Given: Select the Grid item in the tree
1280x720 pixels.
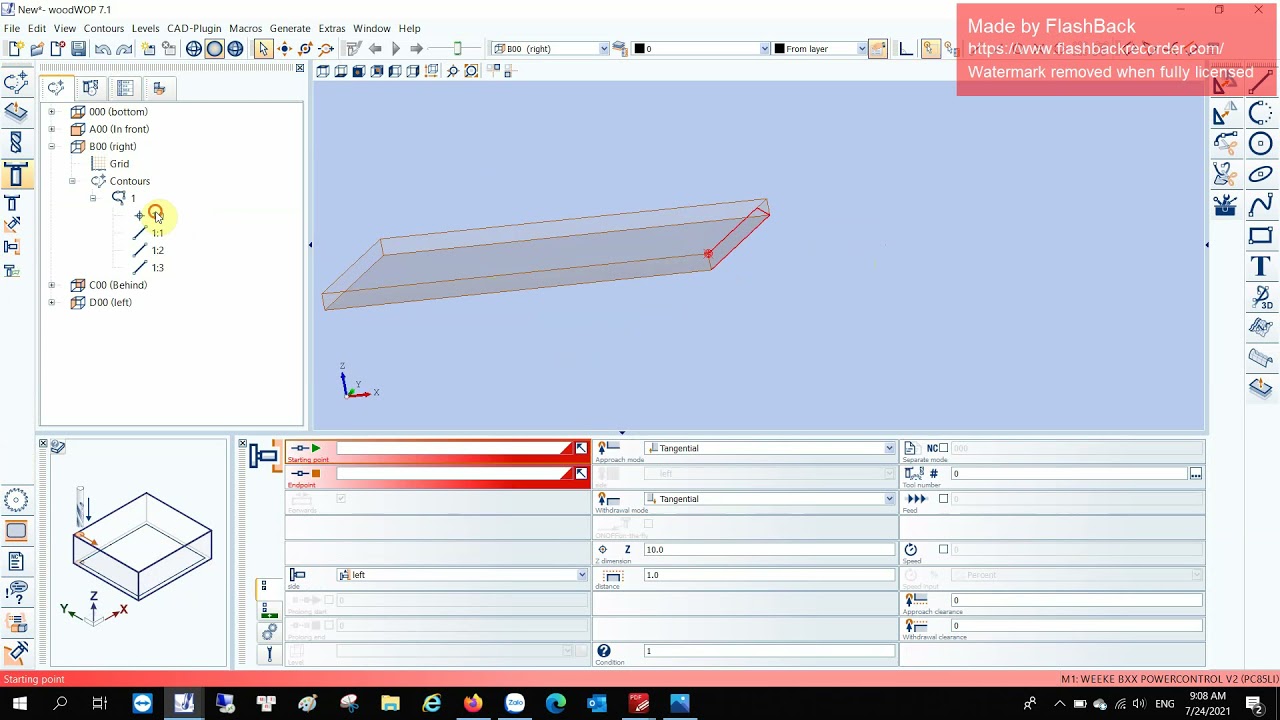Looking at the screenshot, I should [x=119, y=164].
